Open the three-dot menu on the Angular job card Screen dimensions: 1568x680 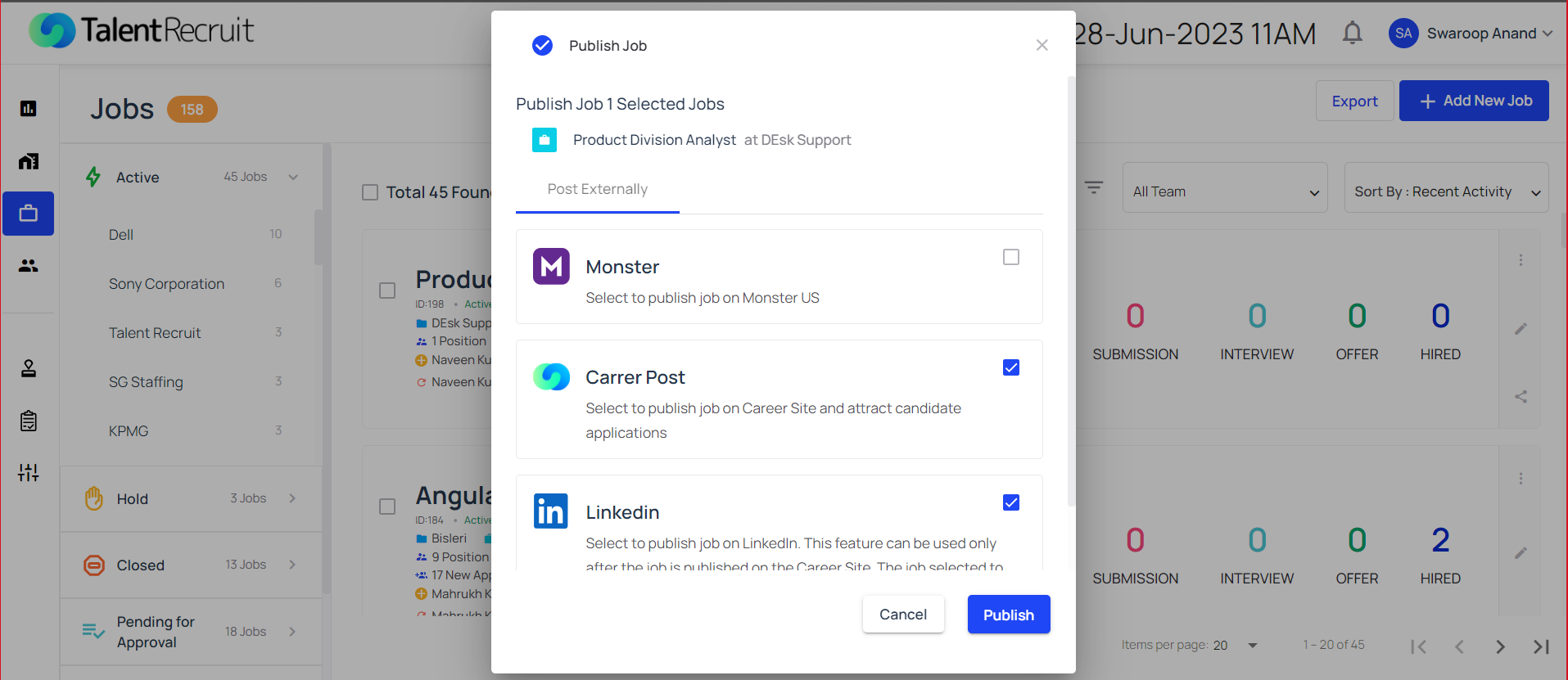1521,479
